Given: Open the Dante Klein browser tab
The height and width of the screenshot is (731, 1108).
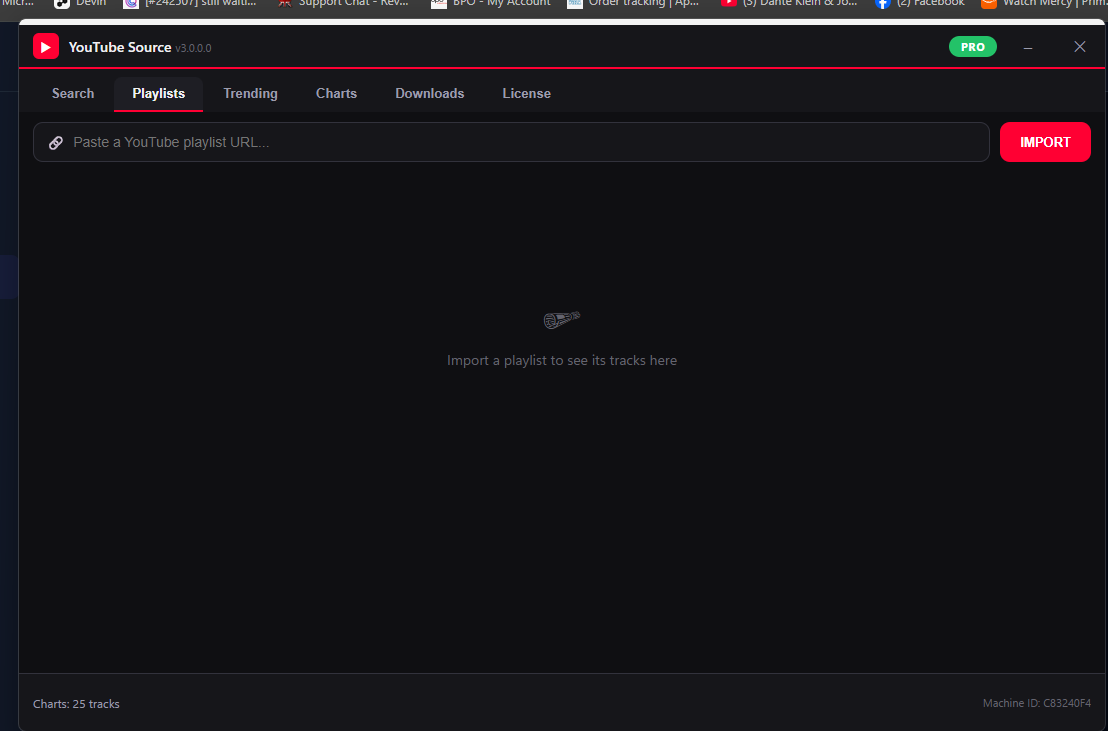Looking at the screenshot, I should coord(790,4).
